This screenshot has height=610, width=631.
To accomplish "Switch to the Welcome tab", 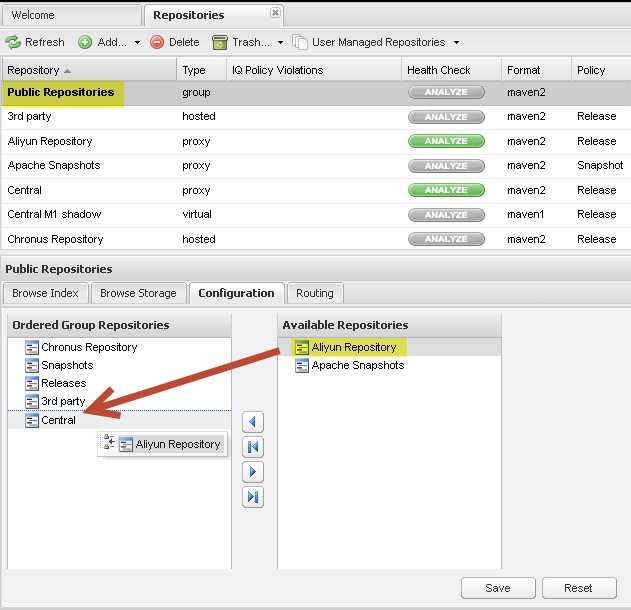I will point(71,15).
